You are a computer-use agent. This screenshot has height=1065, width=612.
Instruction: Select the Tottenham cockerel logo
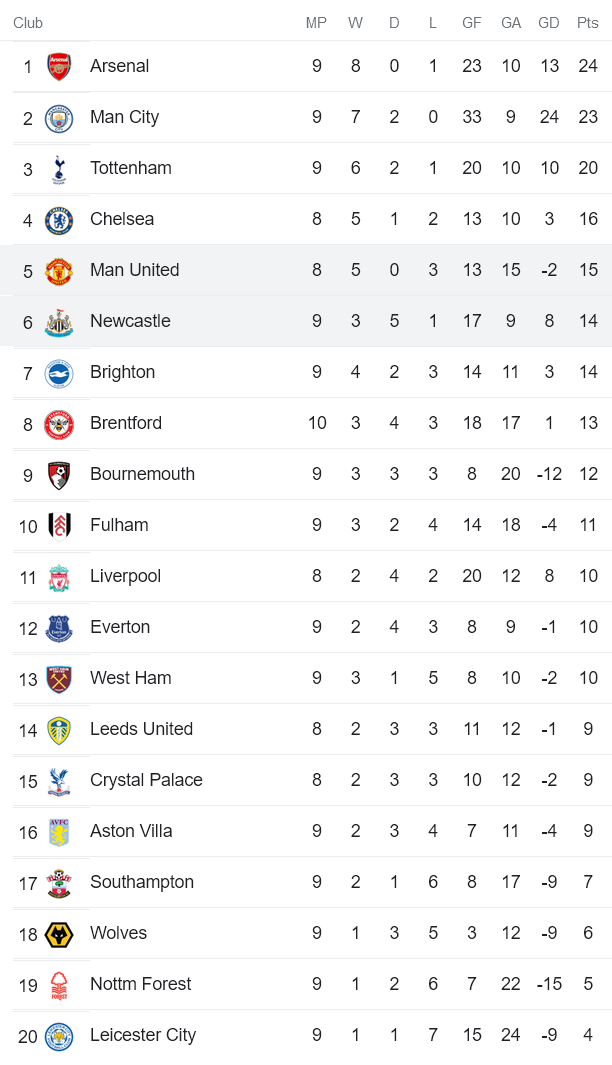[x=59, y=168]
